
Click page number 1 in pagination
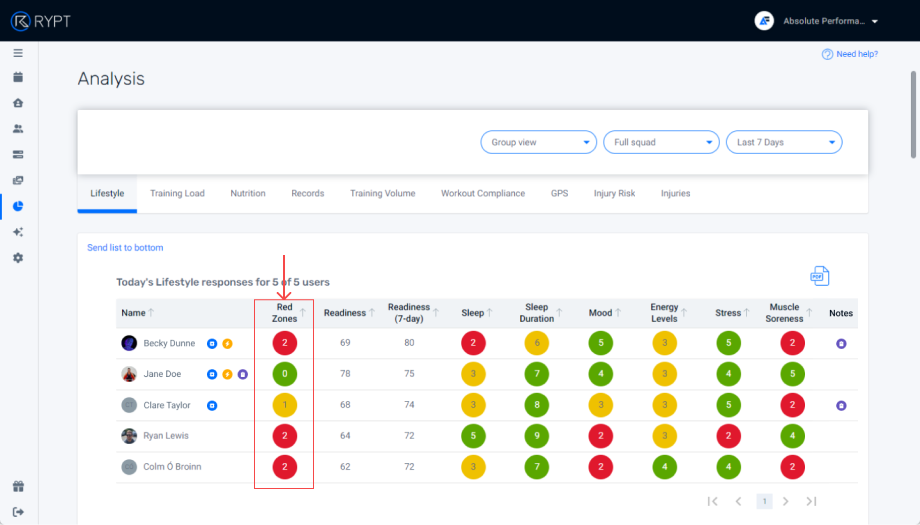[x=764, y=501]
